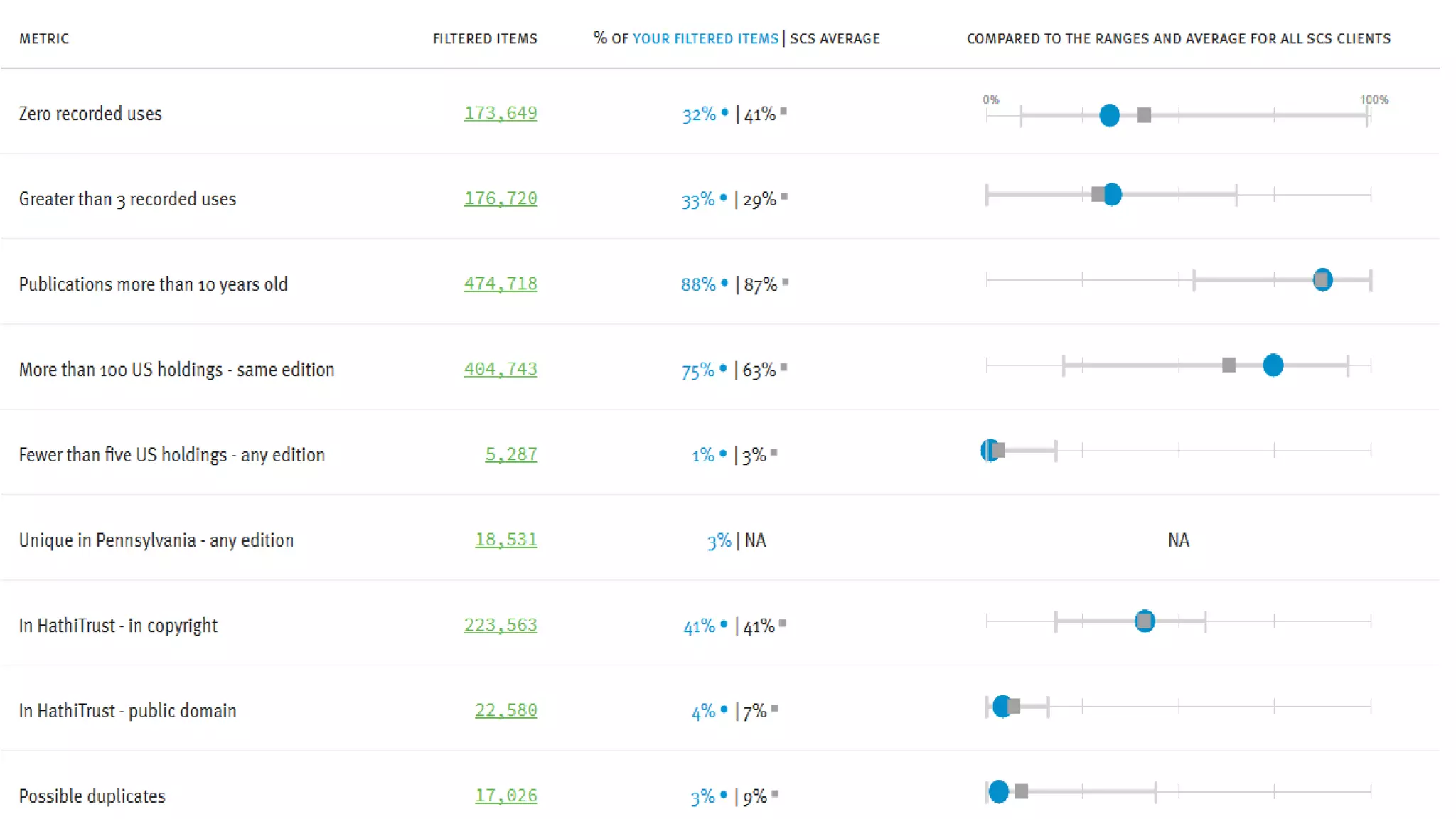Click the YOUR FILTERED ITEMS header text
The image size is (1456, 819).
tap(705, 39)
